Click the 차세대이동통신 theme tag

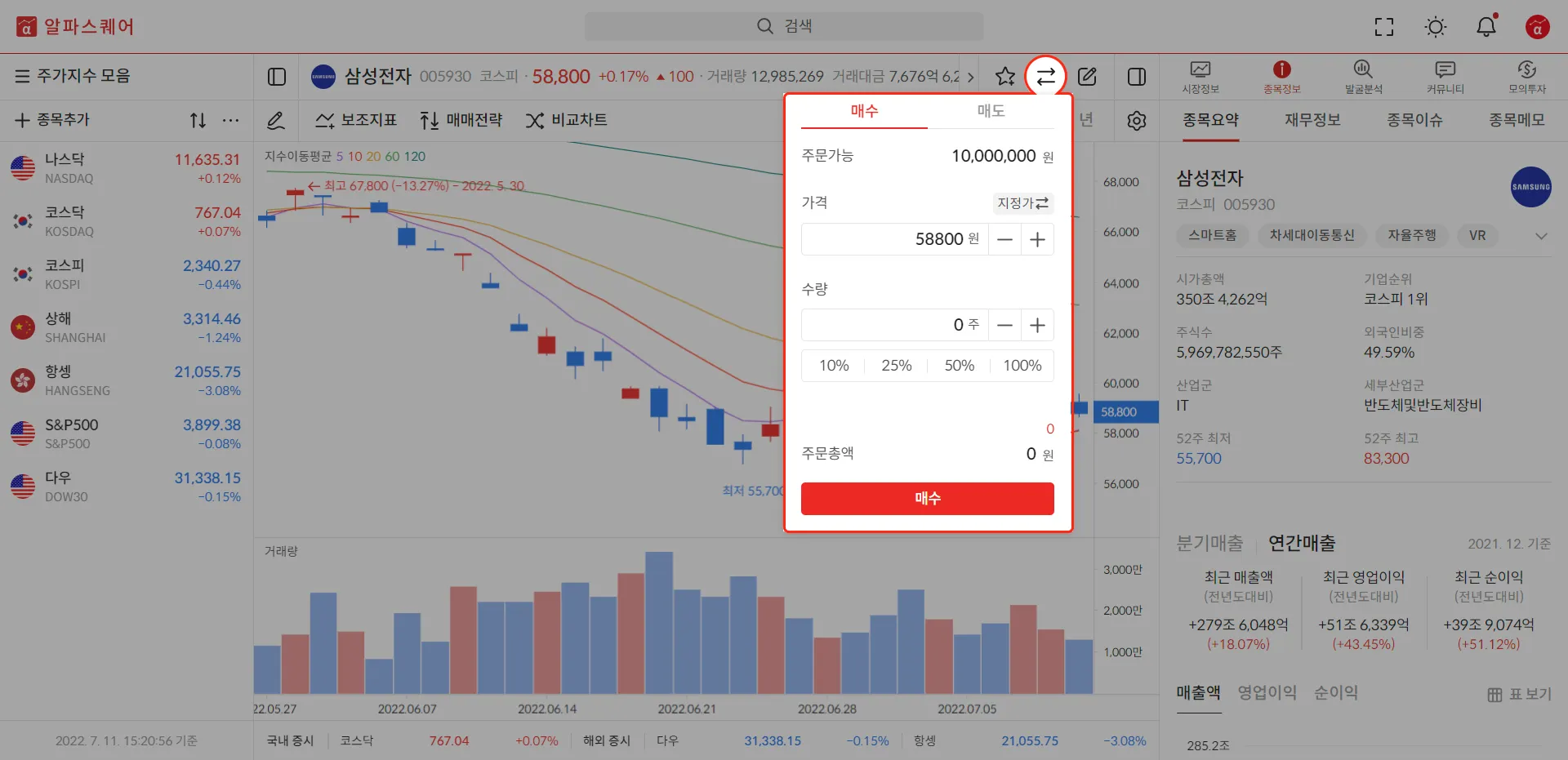[x=1312, y=236]
